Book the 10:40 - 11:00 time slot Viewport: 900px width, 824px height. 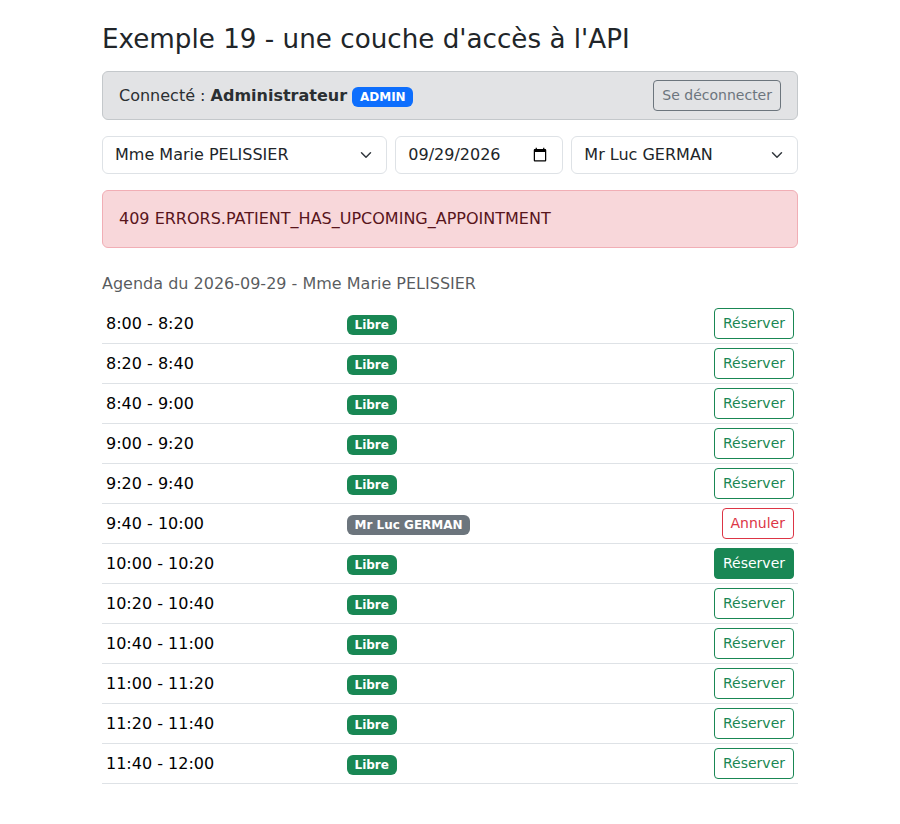(x=754, y=643)
